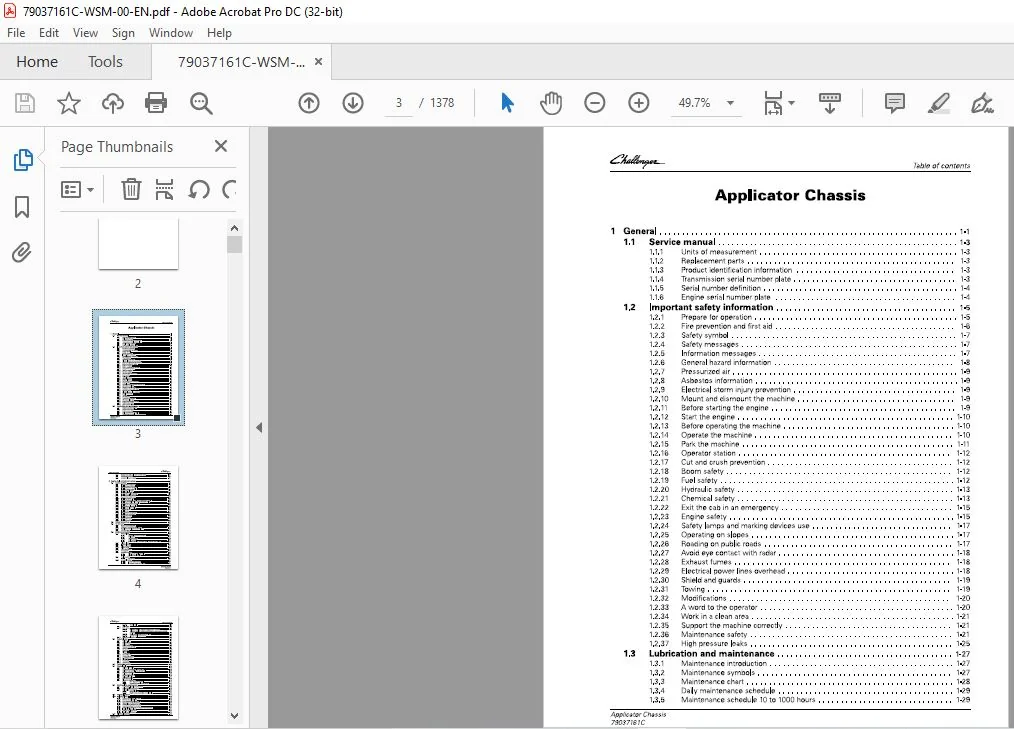Zoom out with minus icon

pyautogui.click(x=594, y=103)
